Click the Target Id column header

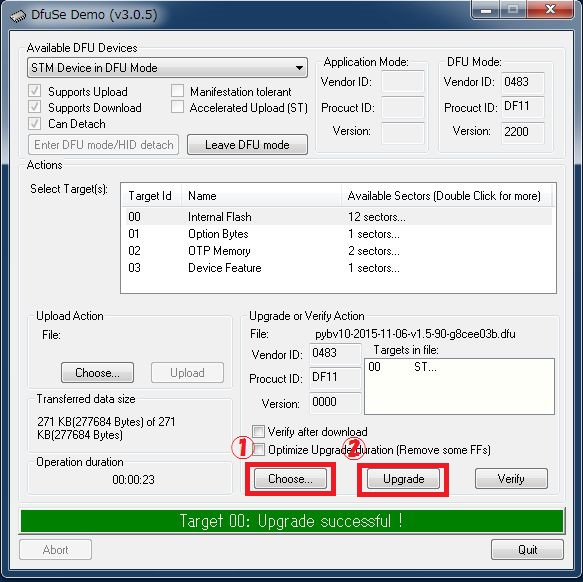coord(152,196)
